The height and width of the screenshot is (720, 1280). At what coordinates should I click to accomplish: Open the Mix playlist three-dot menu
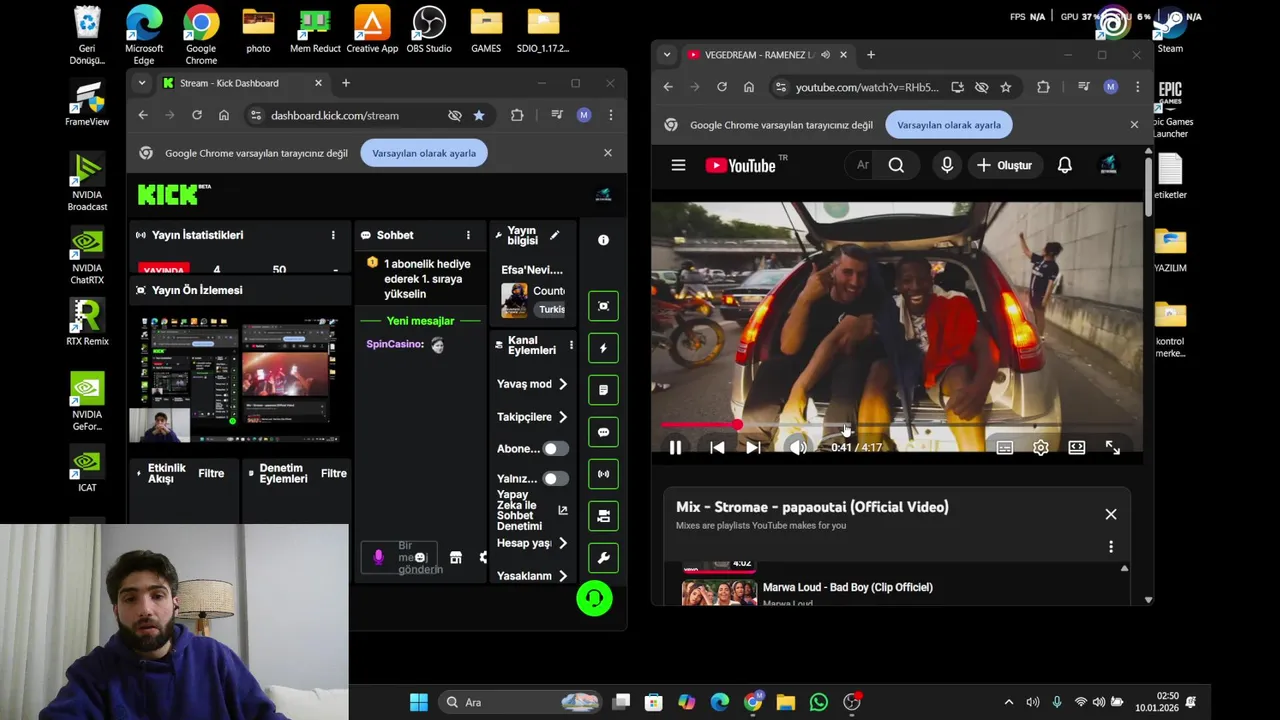(1110, 547)
